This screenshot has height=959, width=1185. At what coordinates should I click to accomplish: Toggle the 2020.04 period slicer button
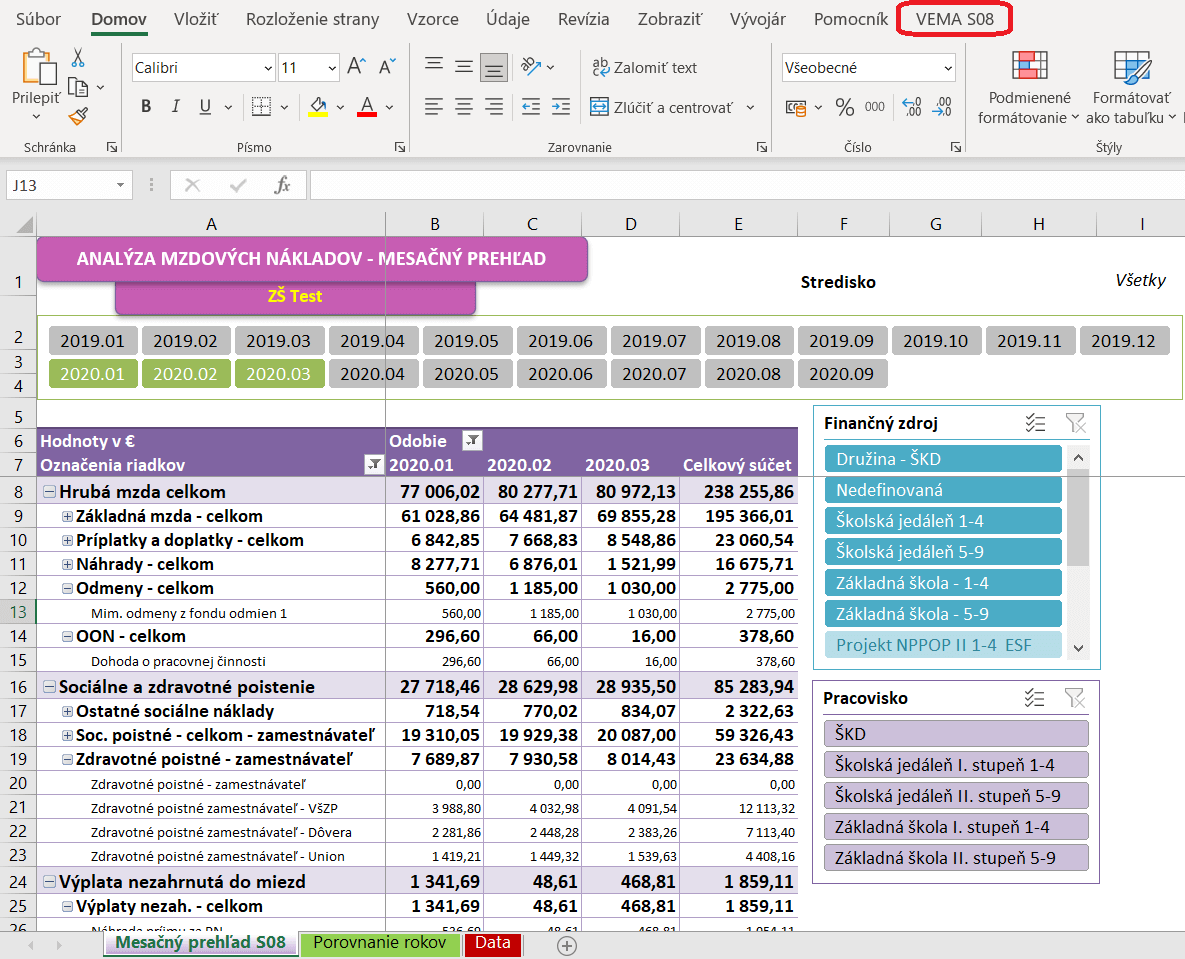[x=373, y=374]
